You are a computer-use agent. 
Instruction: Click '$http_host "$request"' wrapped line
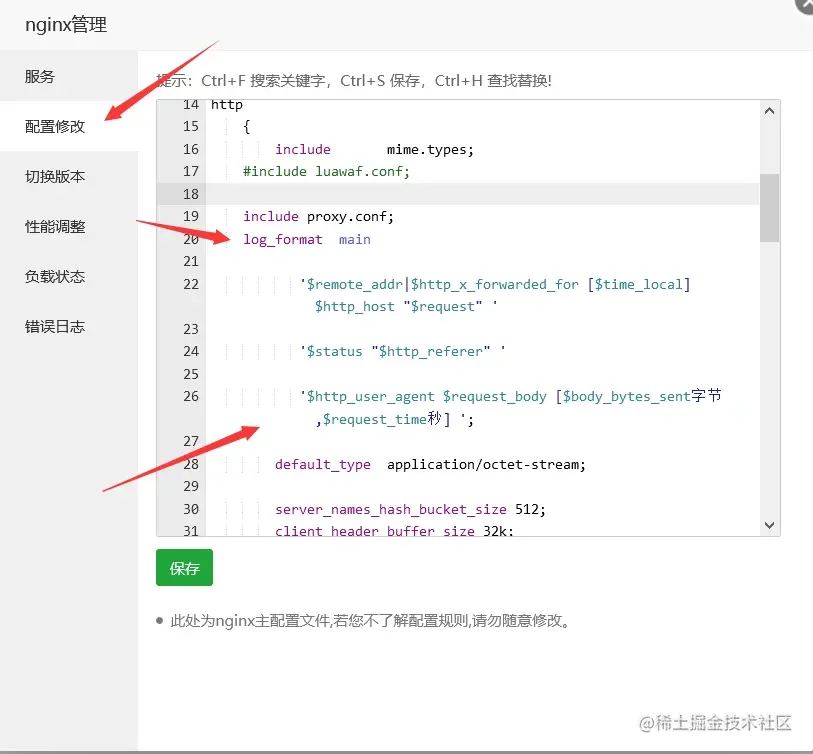[x=398, y=306]
